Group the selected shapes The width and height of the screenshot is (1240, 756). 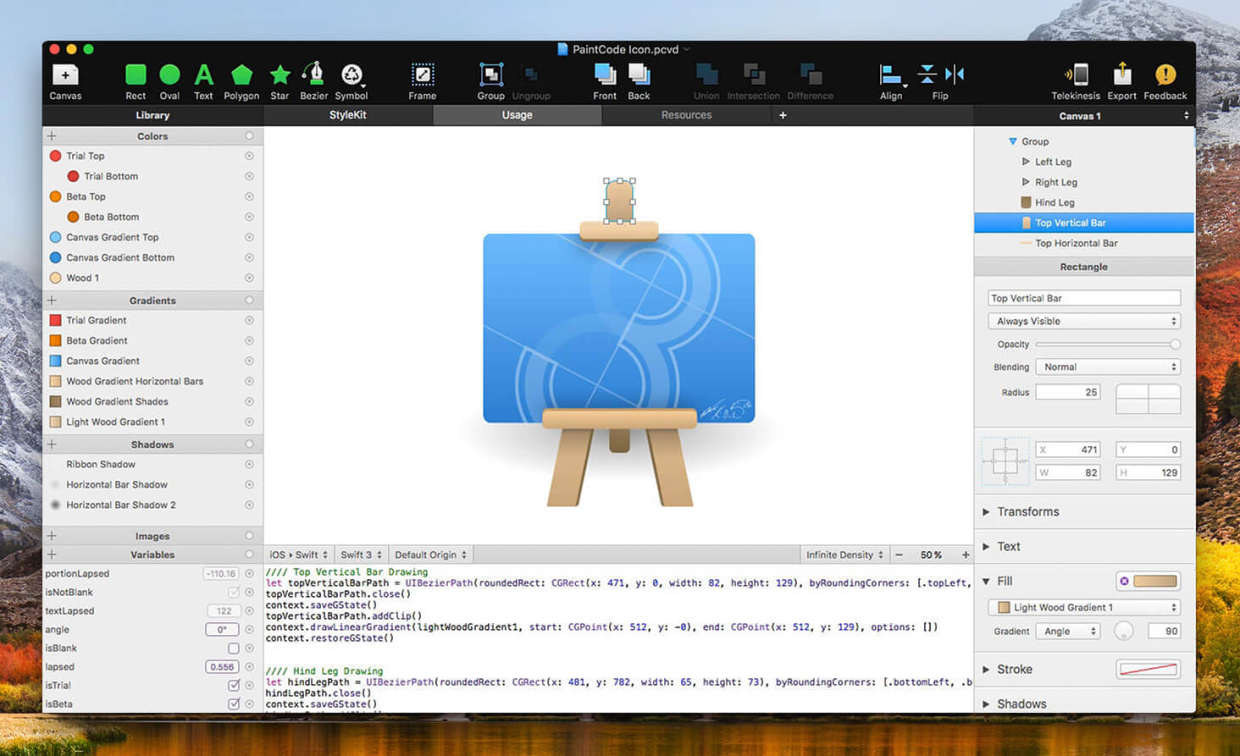click(x=491, y=81)
